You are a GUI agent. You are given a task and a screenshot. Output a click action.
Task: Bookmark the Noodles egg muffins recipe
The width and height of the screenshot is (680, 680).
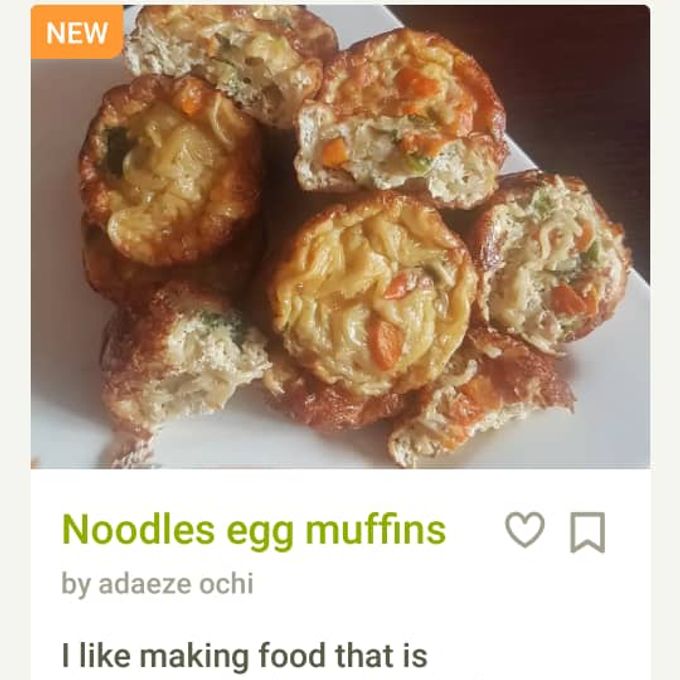[587, 532]
